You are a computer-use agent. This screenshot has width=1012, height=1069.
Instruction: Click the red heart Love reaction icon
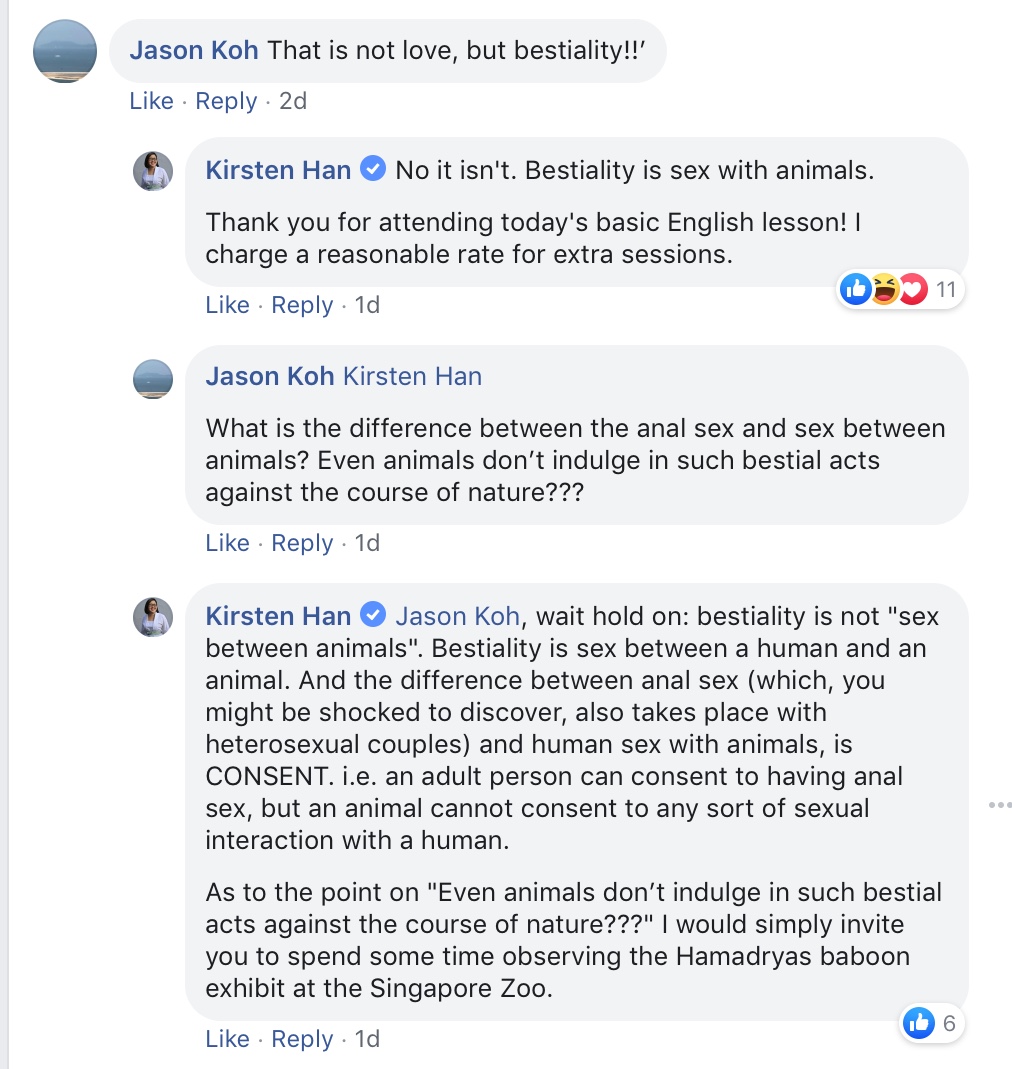[x=912, y=290]
